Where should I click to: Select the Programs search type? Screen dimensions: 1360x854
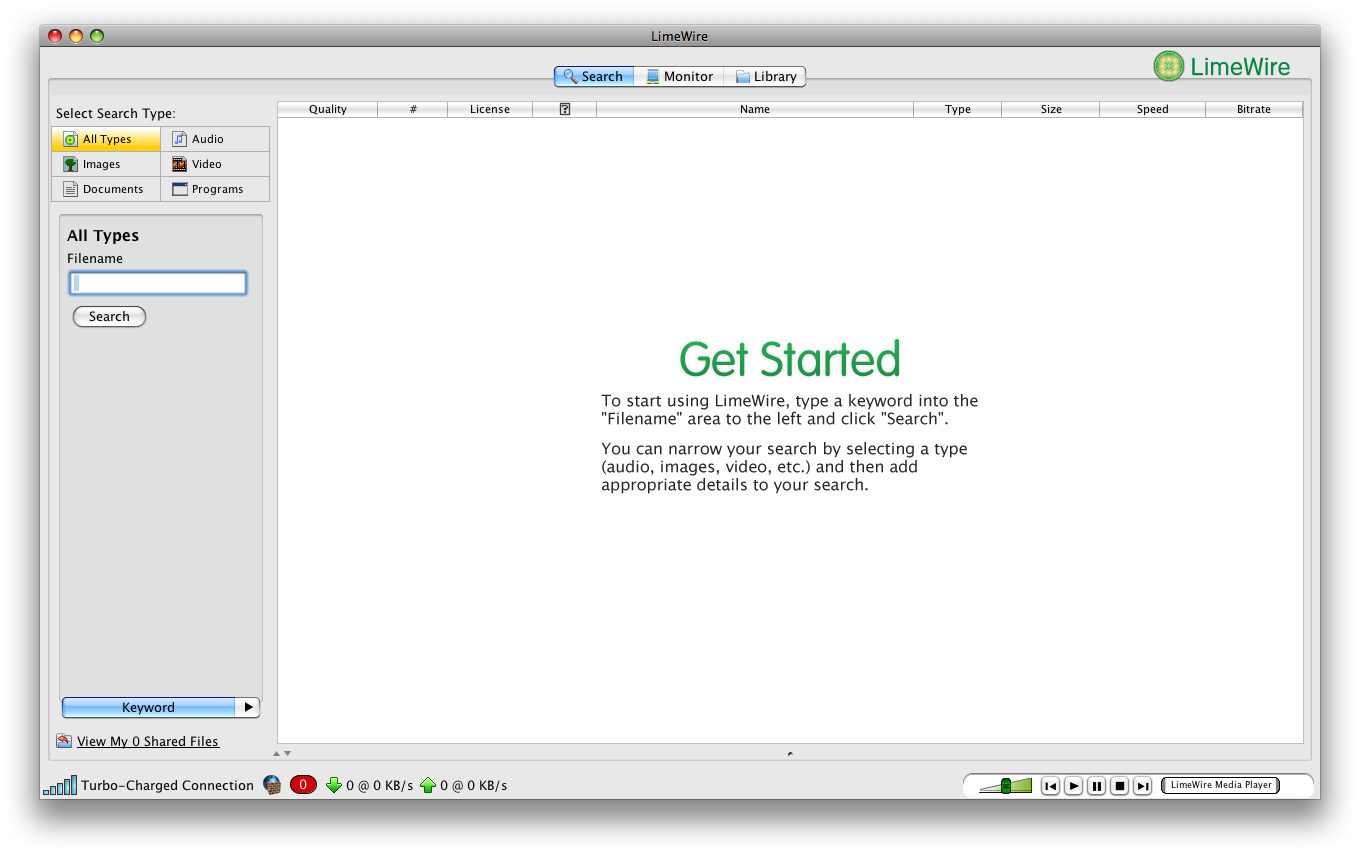(215, 189)
